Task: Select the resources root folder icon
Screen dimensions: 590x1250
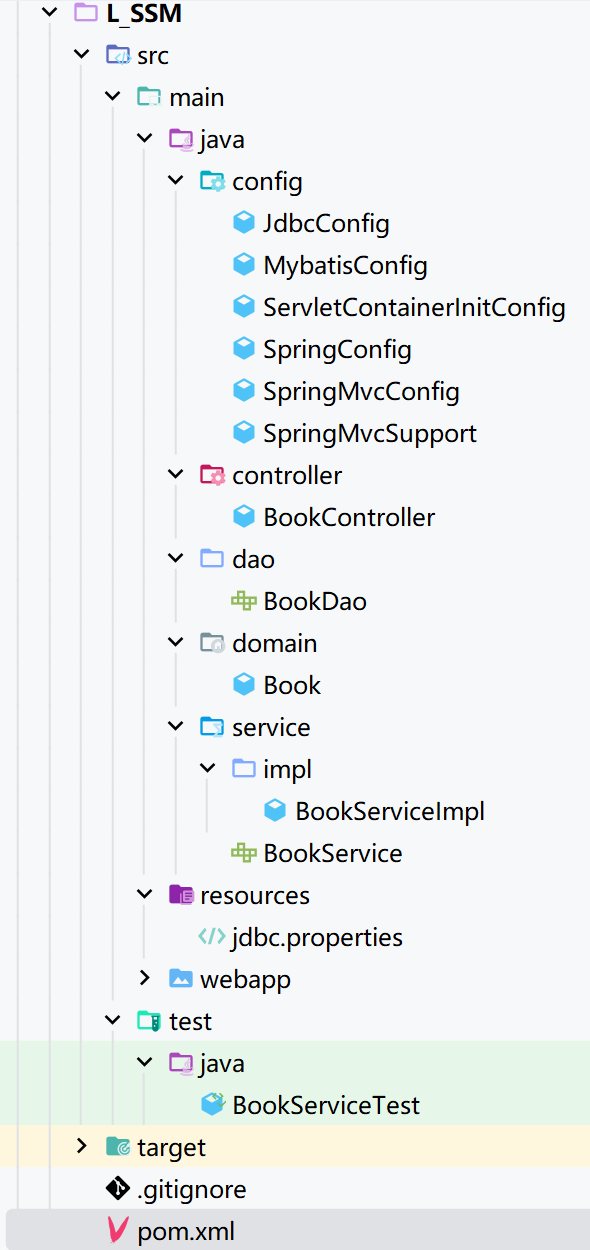Action: [x=181, y=894]
